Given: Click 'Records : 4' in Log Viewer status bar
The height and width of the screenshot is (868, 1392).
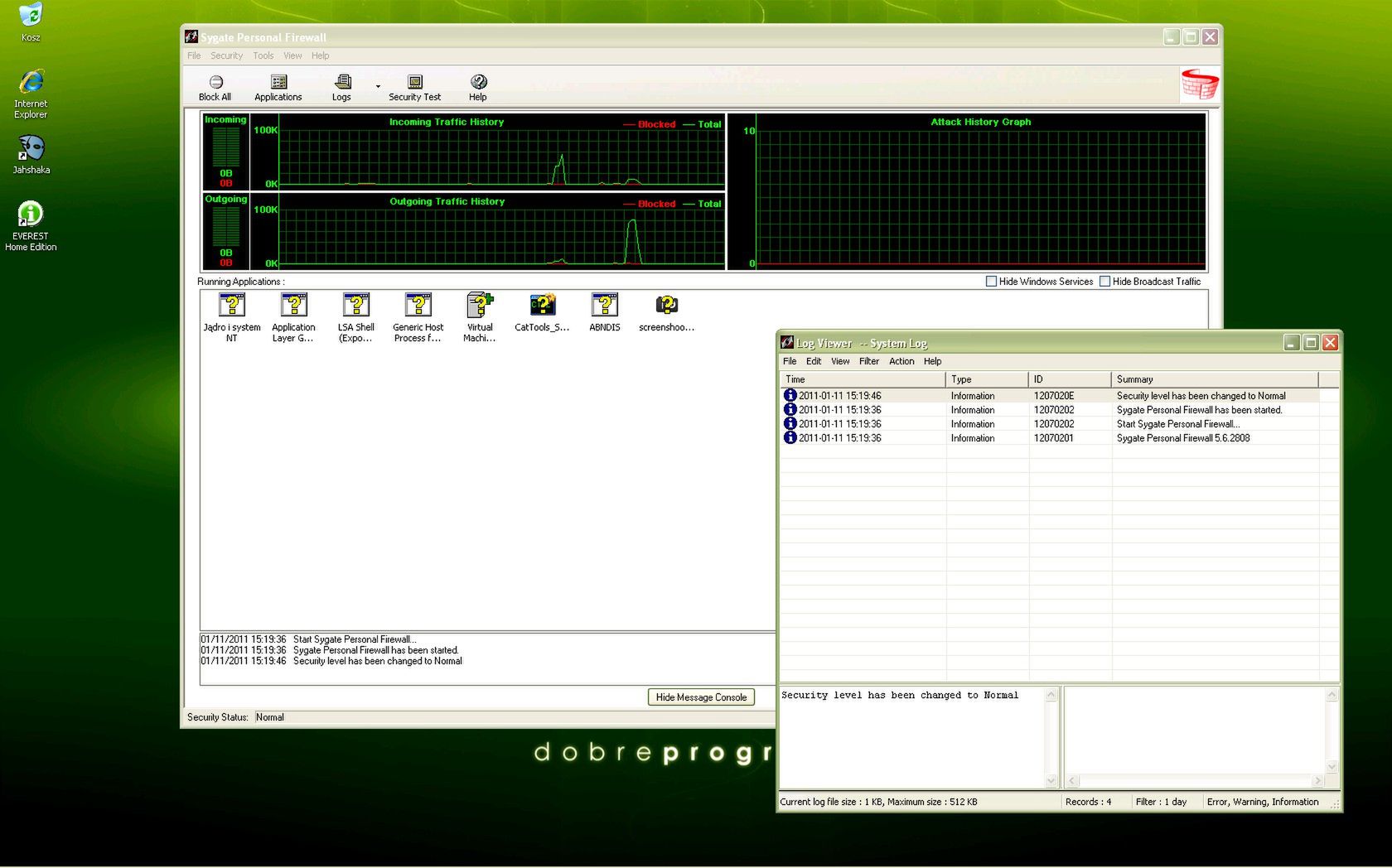Looking at the screenshot, I should pos(1089,802).
